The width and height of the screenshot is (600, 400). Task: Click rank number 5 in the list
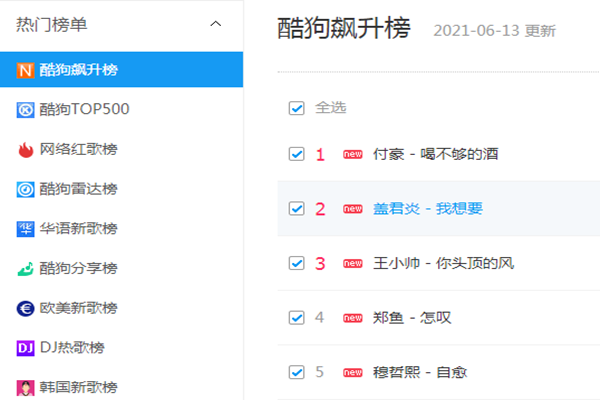[x=320, y=372]
